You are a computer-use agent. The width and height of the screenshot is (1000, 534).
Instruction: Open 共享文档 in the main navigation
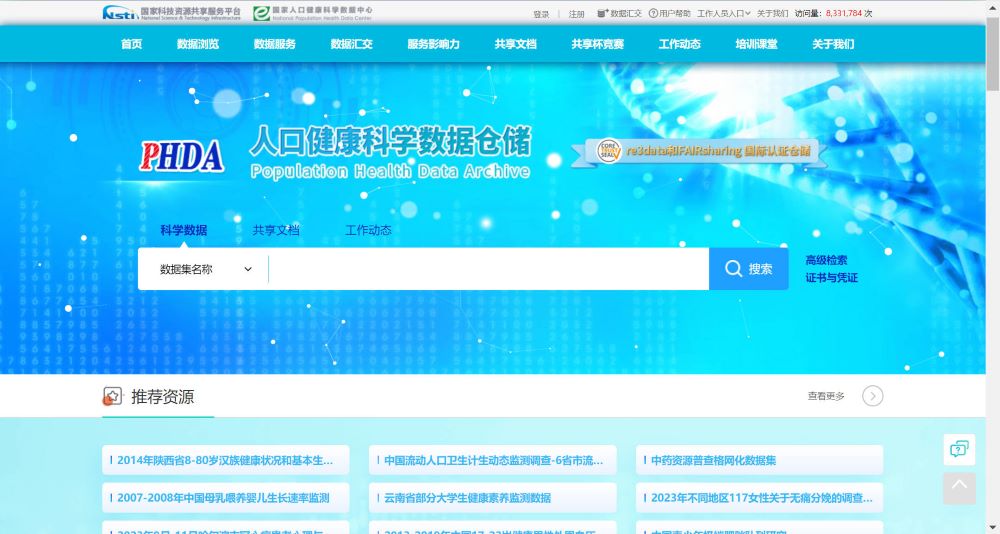[x=515, y=44]
